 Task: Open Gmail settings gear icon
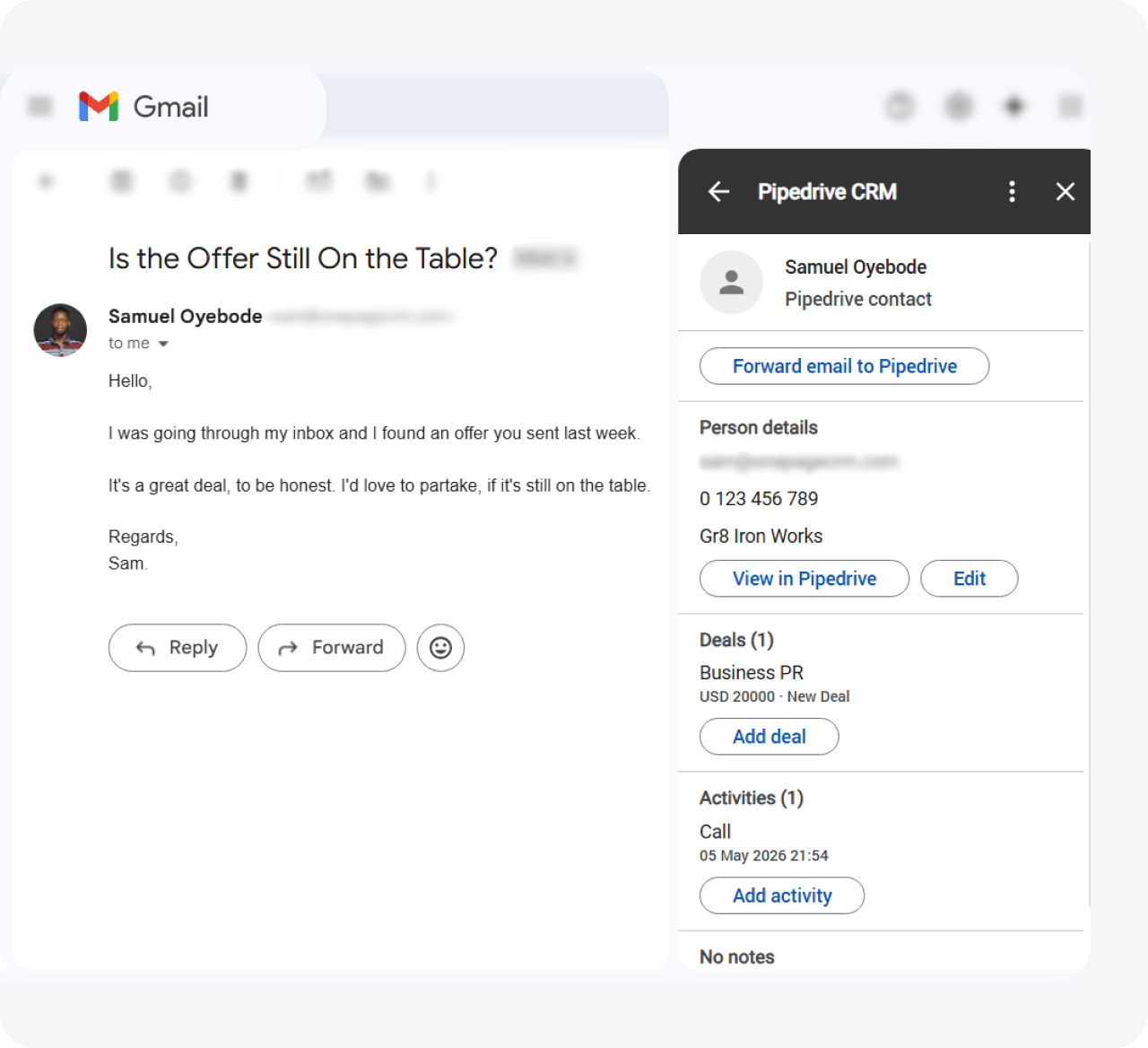click(959, 107)
